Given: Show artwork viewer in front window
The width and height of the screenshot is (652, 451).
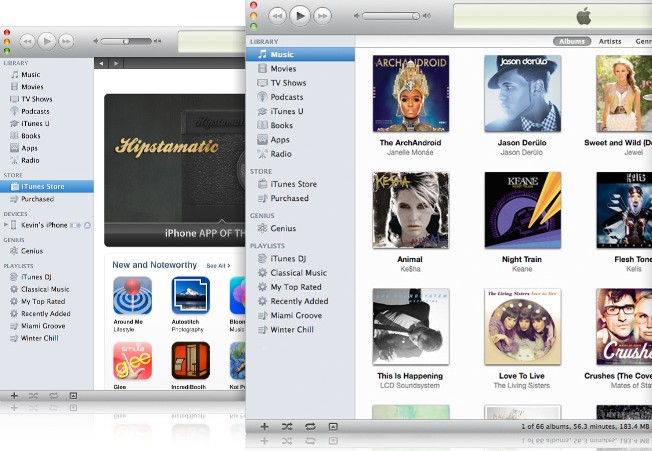Looking at the screenshot, I should [333, 426].
